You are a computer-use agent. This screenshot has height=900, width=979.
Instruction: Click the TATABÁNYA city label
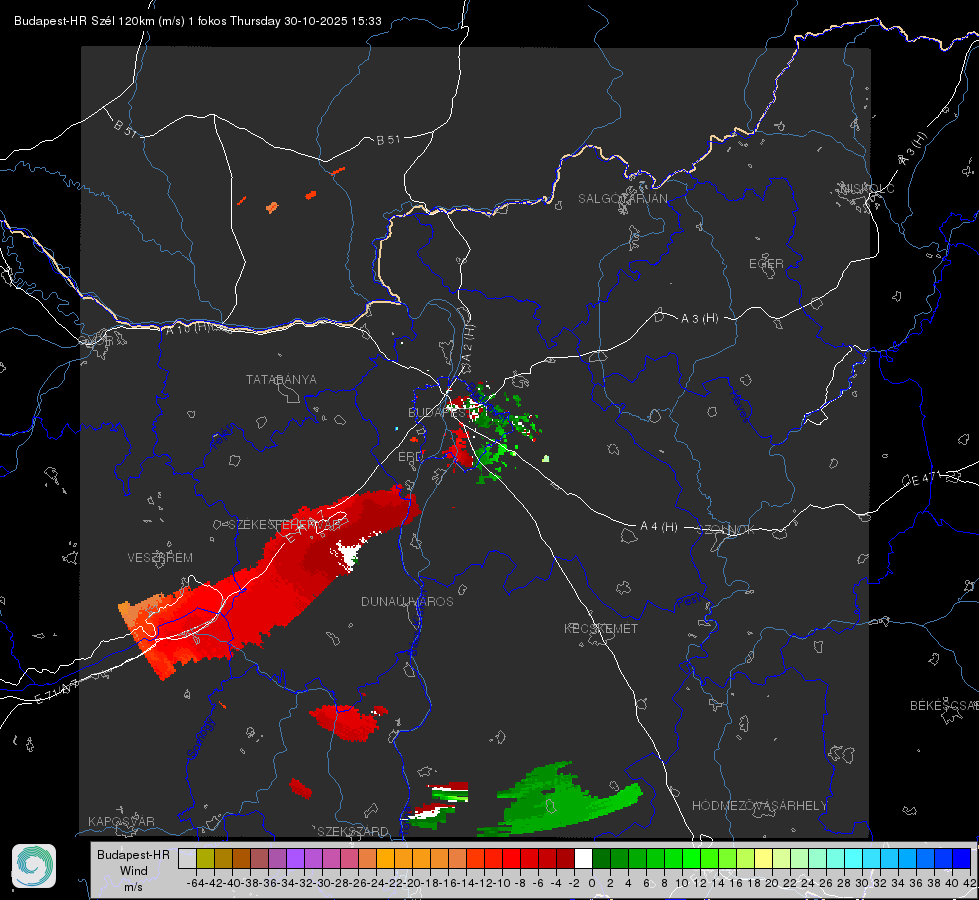281,379
